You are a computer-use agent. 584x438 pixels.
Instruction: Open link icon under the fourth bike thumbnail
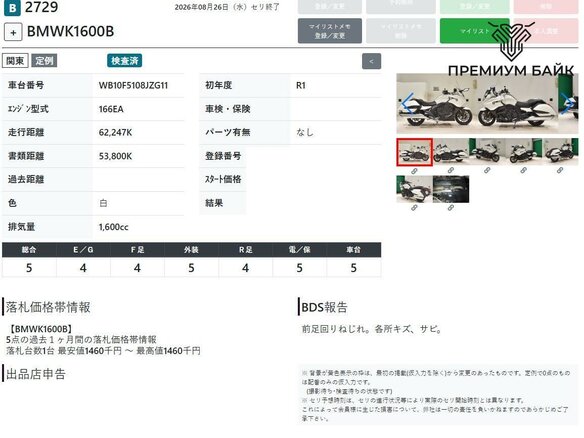pyautogui.click(x=524, y=171)
